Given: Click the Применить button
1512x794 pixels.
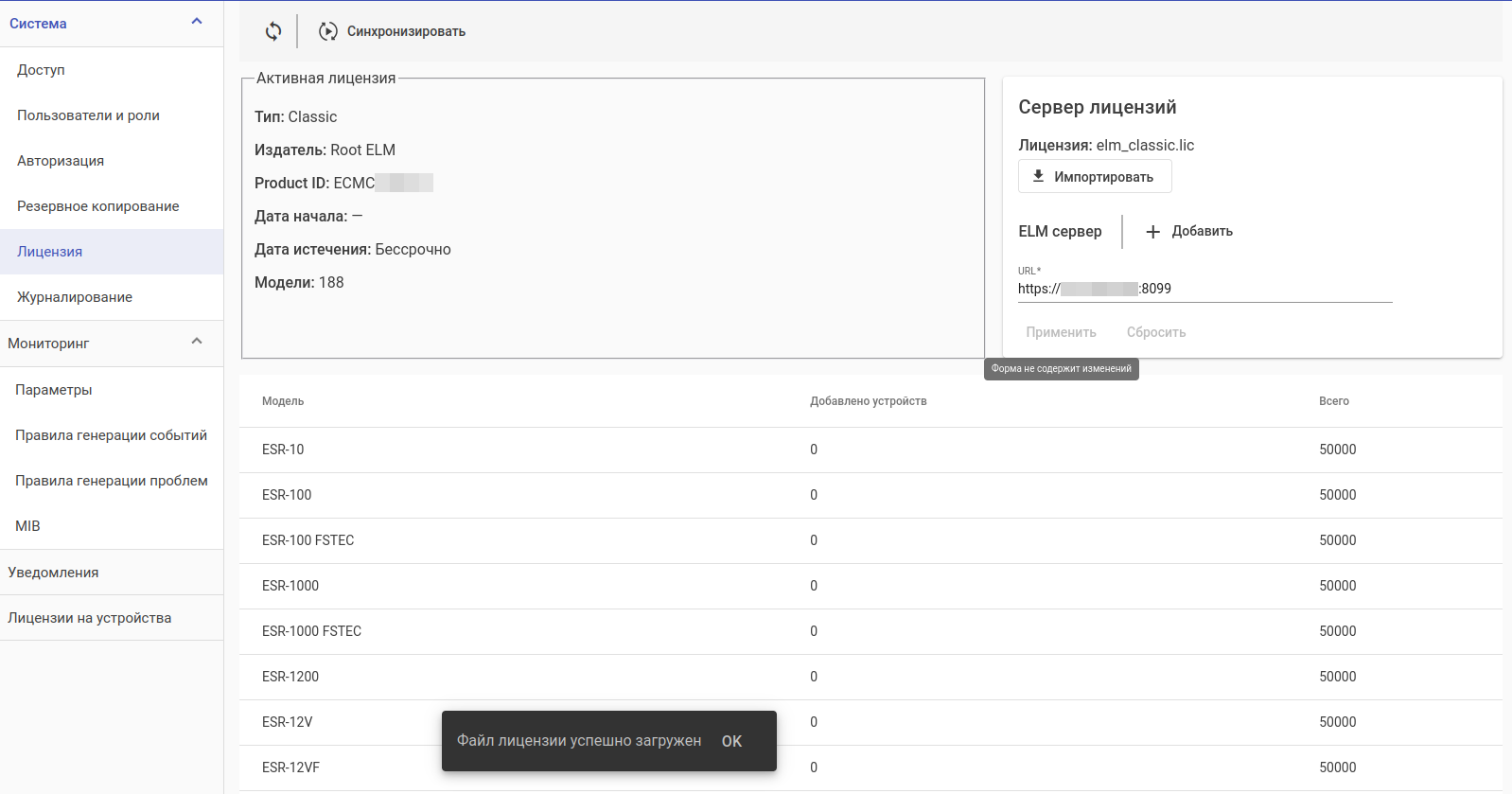Looking at the screenshot, I should pyautogui.click(x=1061, y=332).
